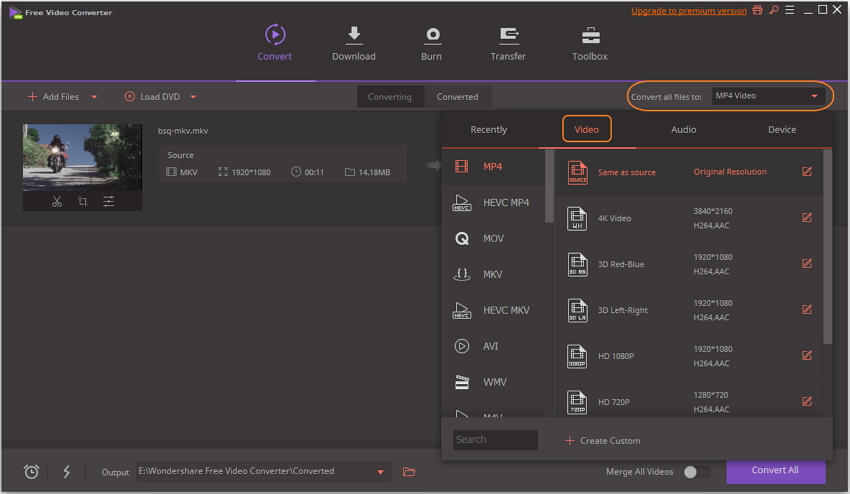The height and width of the screenshot is (494, 850).
Task: Click Upgrade to premium version link
Action: click(x=688, y=11)
